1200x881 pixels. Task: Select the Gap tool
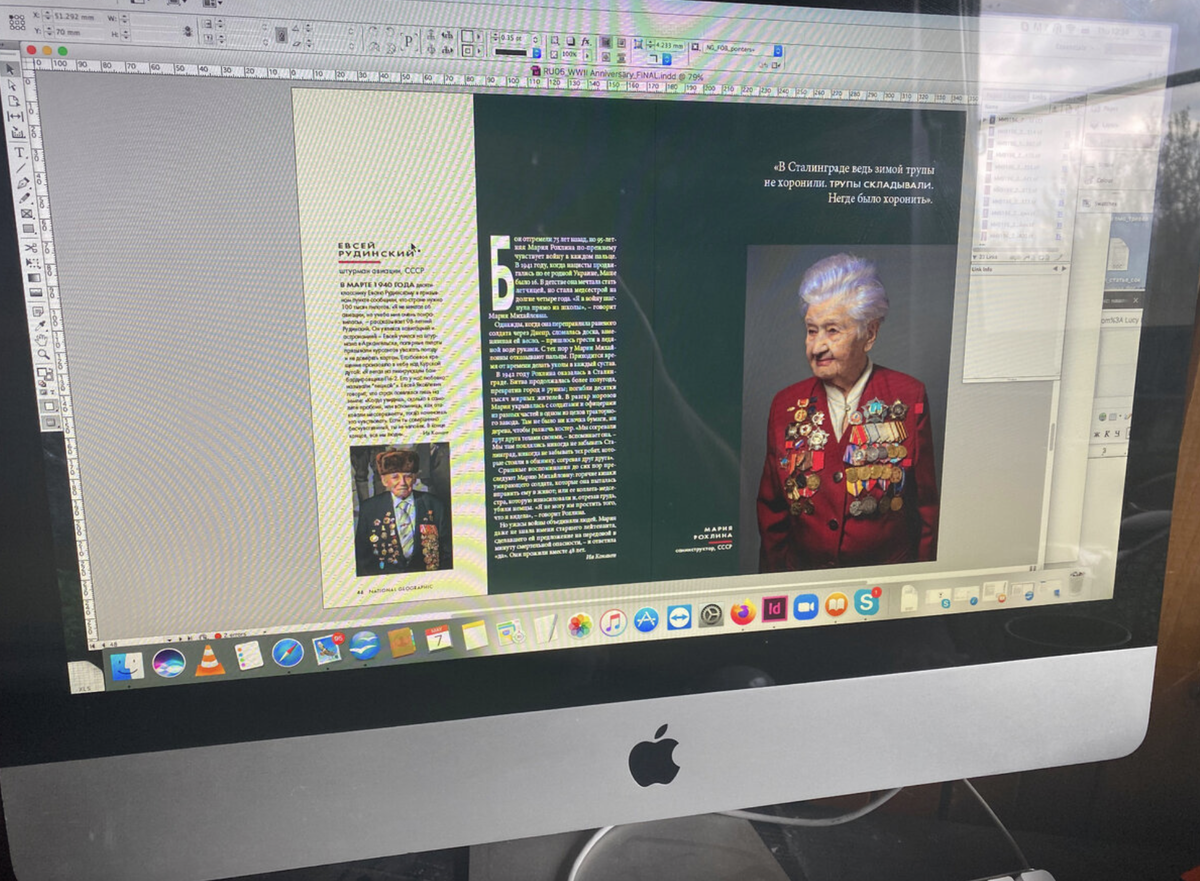(16, 116)
